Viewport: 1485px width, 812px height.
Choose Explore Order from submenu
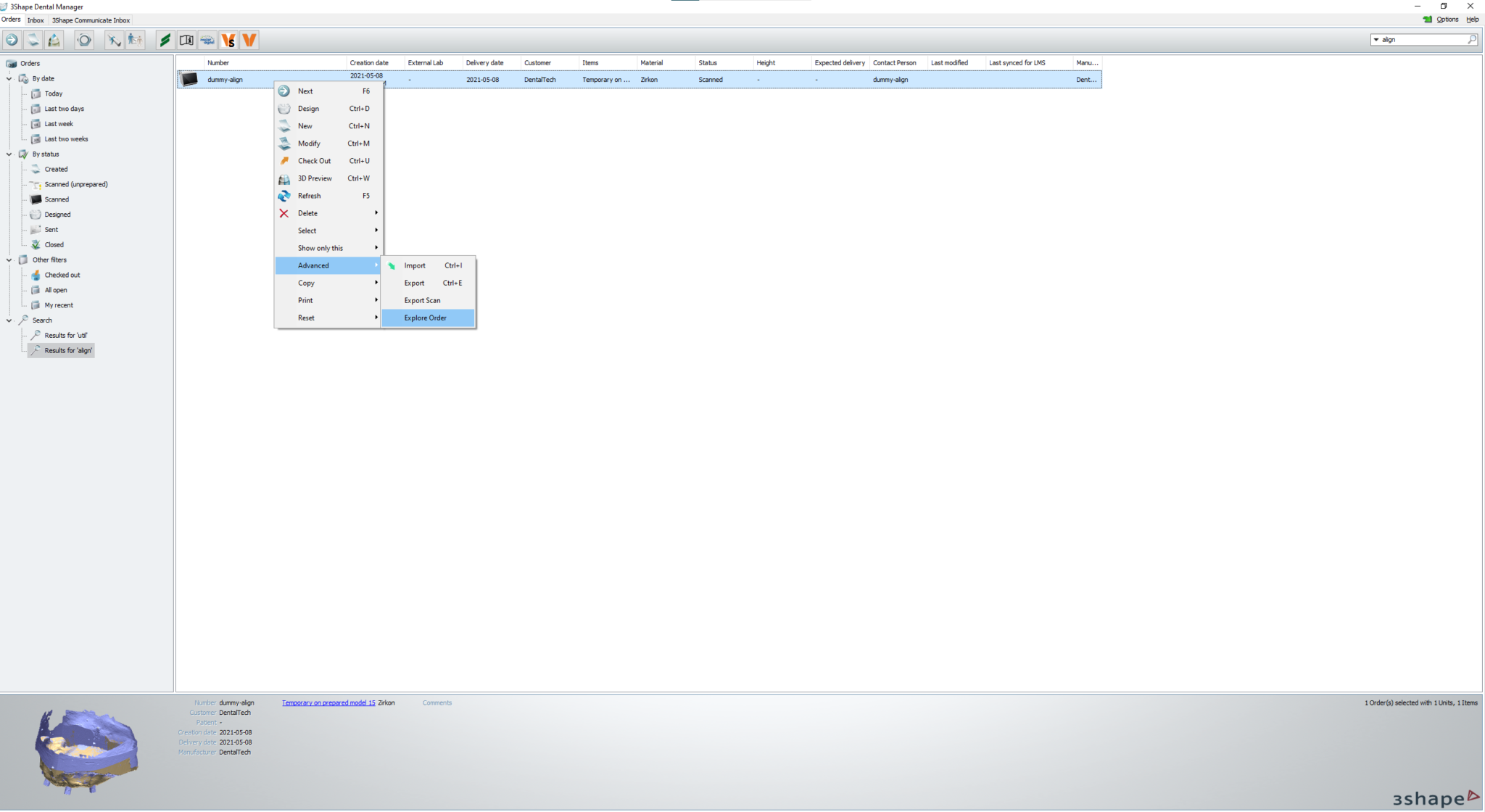[x=426, y=318]
